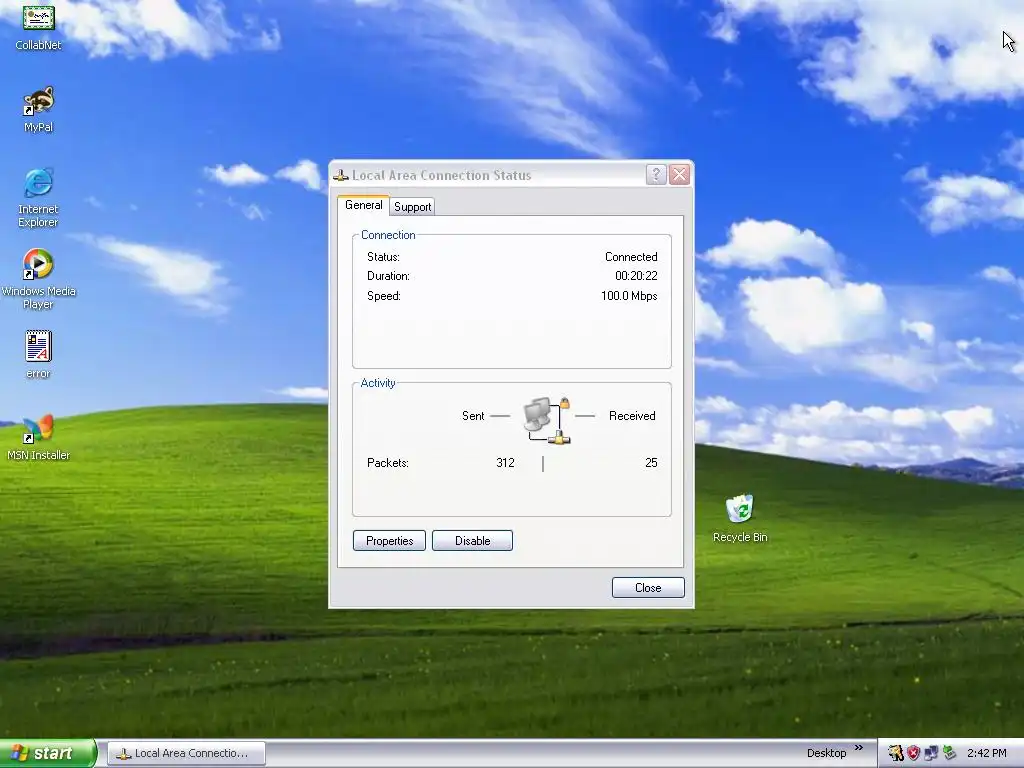Click the Received label in Activity

pos(632,416)
